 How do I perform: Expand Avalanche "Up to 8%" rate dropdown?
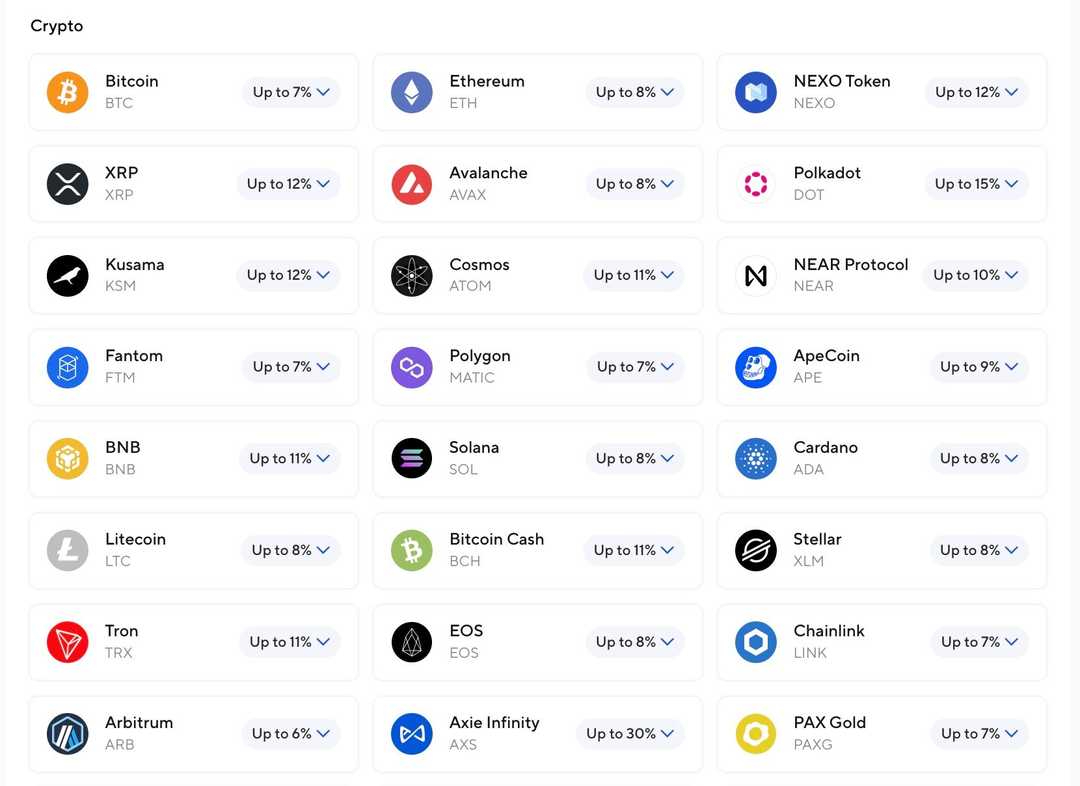click(634, 184)
